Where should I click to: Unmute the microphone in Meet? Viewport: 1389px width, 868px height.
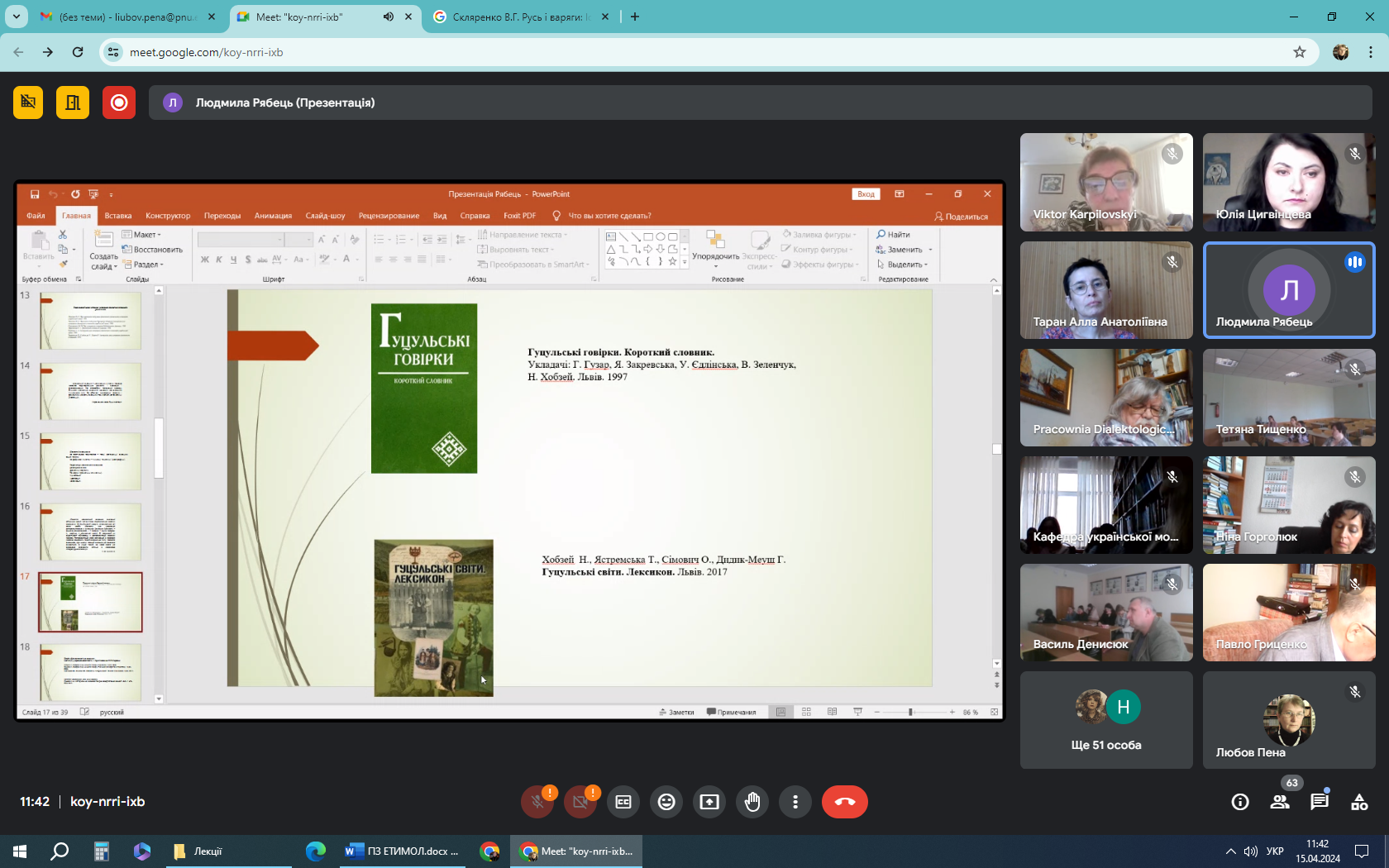tap(537, 802)
